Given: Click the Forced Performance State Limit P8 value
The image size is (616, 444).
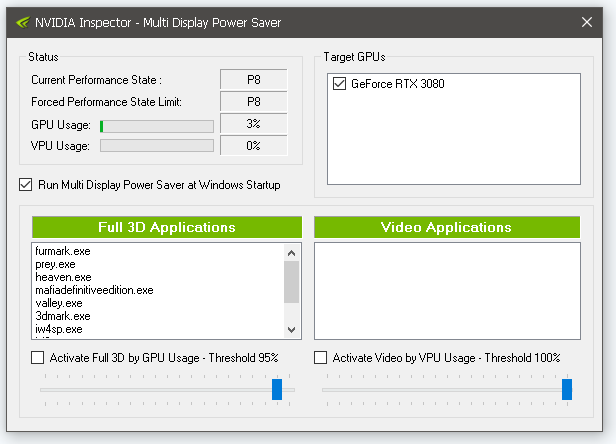Looking at the screenshot, I should 254,102.
